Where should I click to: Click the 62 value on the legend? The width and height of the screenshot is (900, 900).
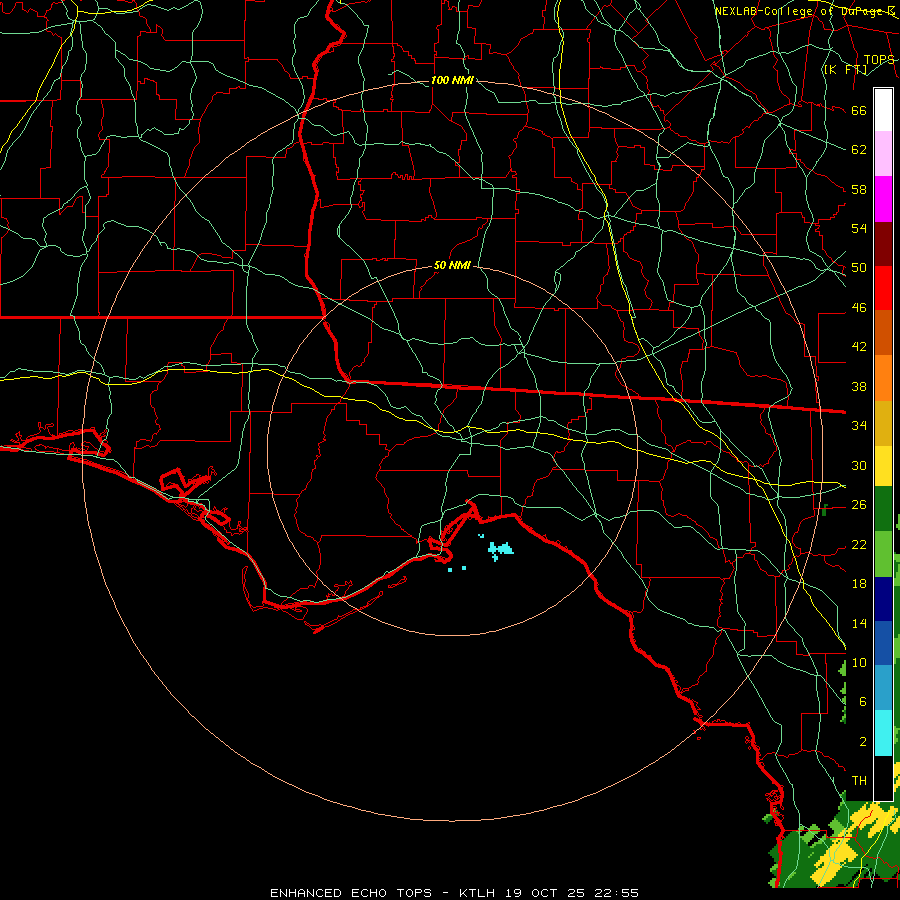(x=859, y=150)
